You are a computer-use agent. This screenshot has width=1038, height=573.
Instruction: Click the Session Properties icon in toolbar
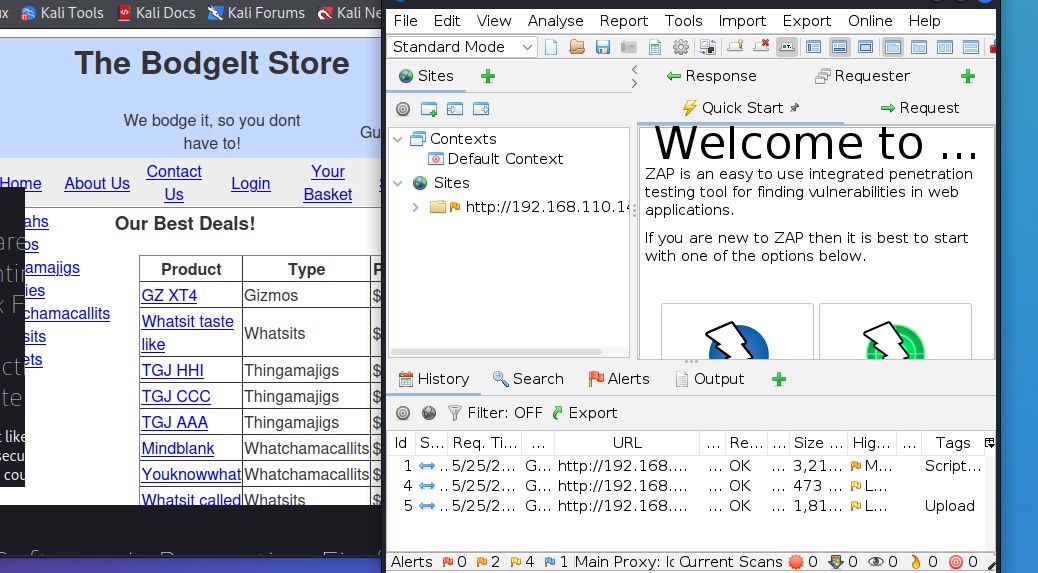[x=655, y=47]
